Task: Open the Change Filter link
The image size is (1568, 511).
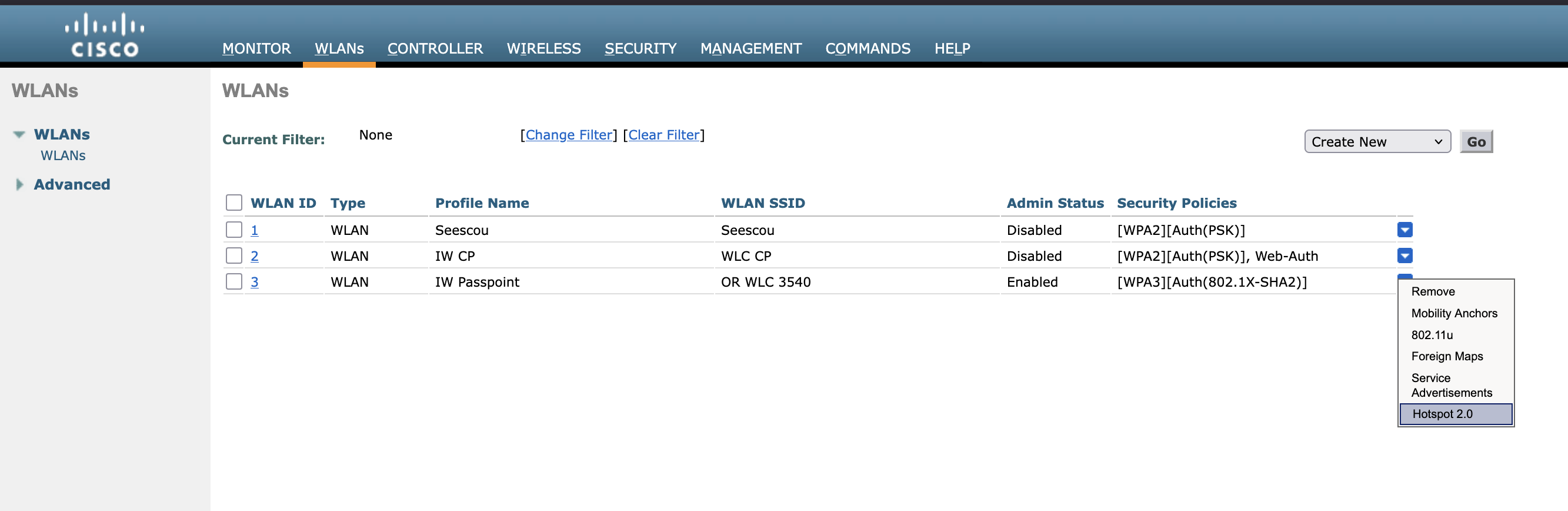Action: [x=569, y=135]
